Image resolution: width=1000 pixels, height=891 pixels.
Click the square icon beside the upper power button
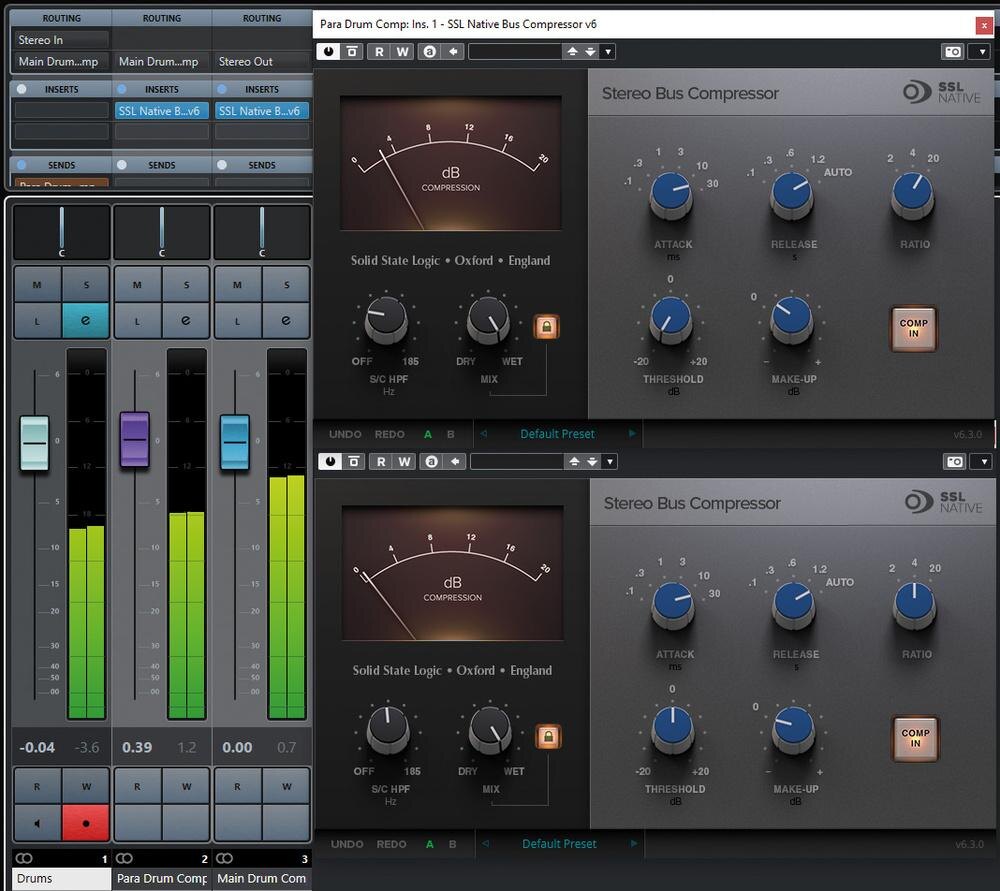click(x=352, y=51)
